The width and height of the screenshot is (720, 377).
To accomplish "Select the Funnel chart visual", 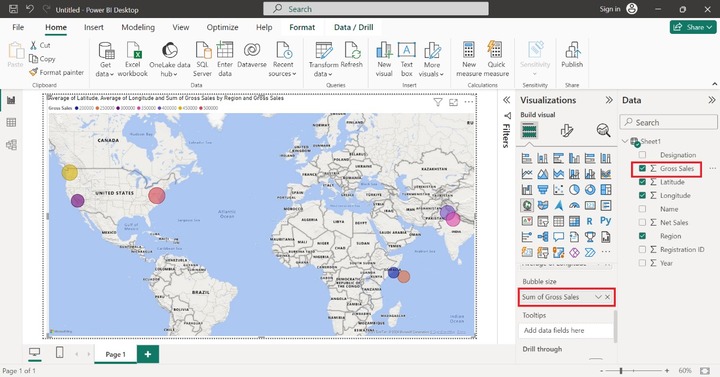I will pyautogui.click(x=543, y=190).
